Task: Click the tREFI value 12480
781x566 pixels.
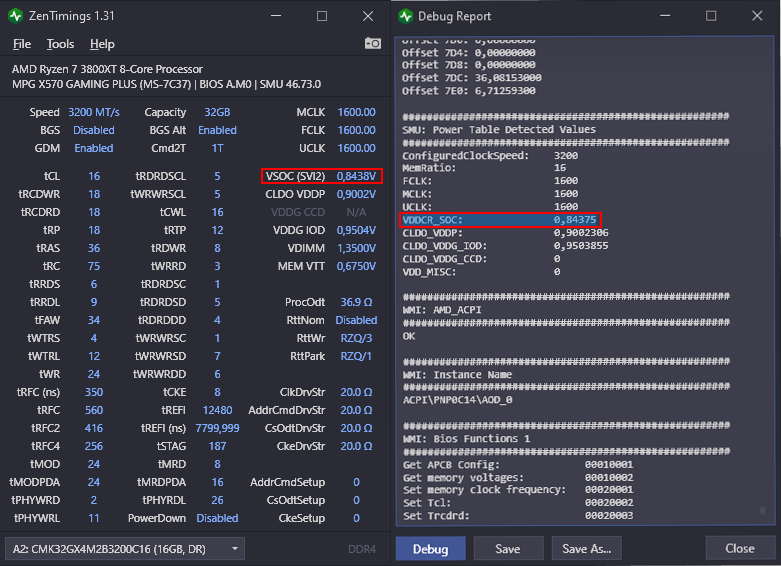Action: pyautogui.click(x=217, y=411)
